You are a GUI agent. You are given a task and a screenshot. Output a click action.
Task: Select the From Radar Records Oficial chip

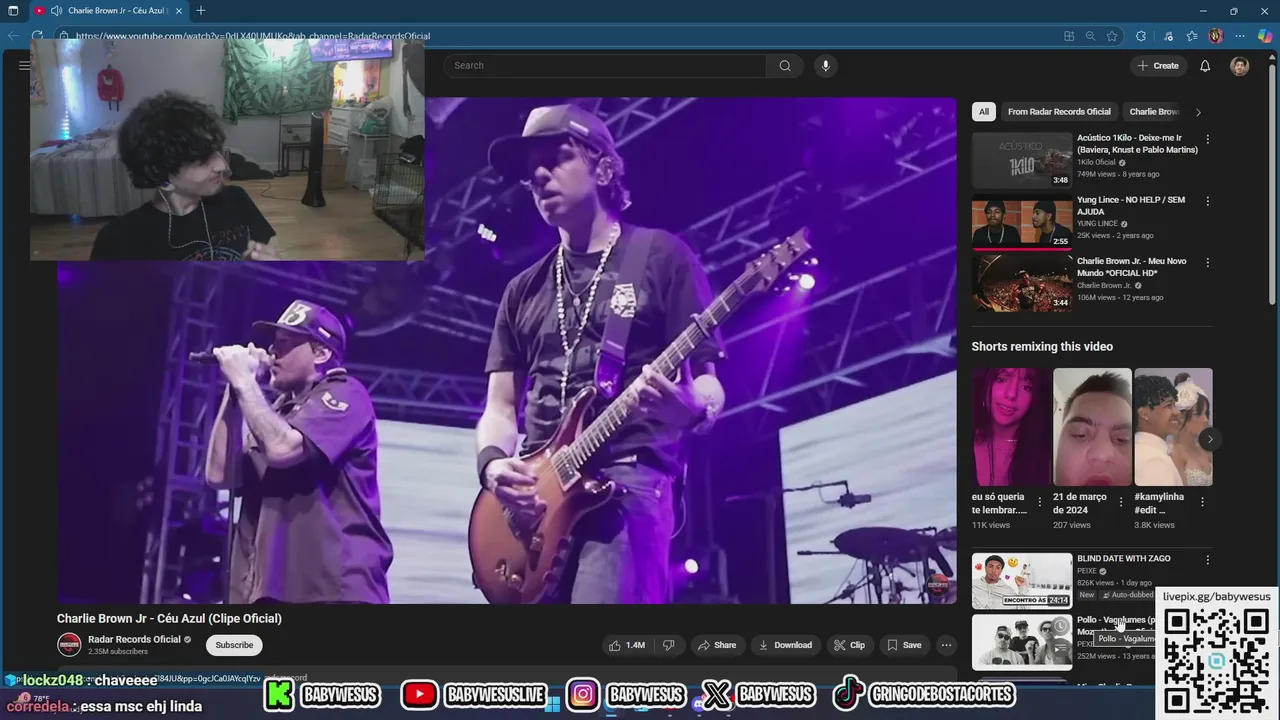point(1059,112)
